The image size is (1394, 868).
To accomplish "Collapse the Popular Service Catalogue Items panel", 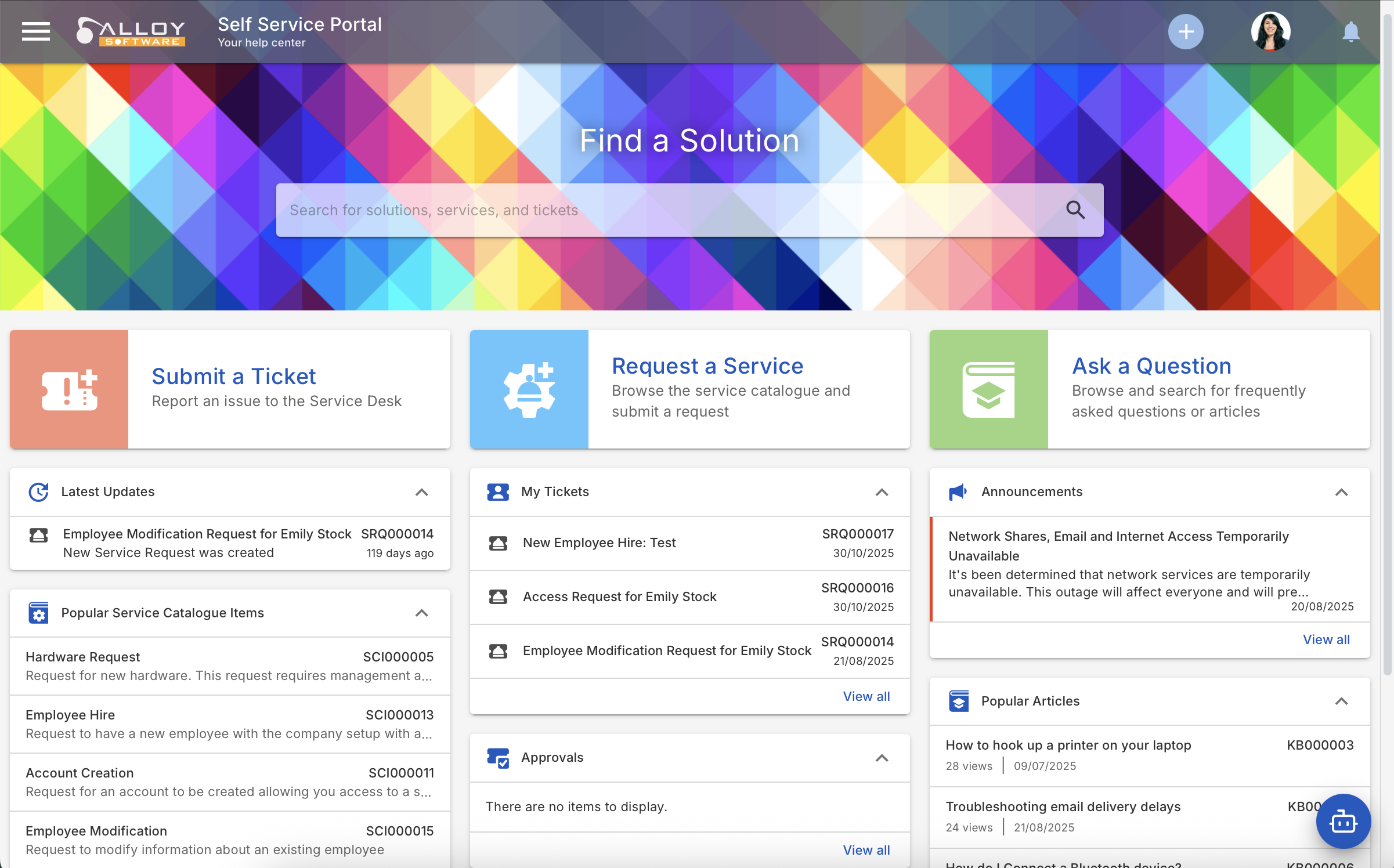I will [x=422, y=613].
